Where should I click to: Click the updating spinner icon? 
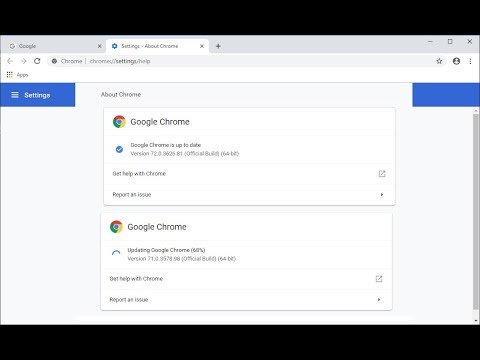[x=116, y=254]
